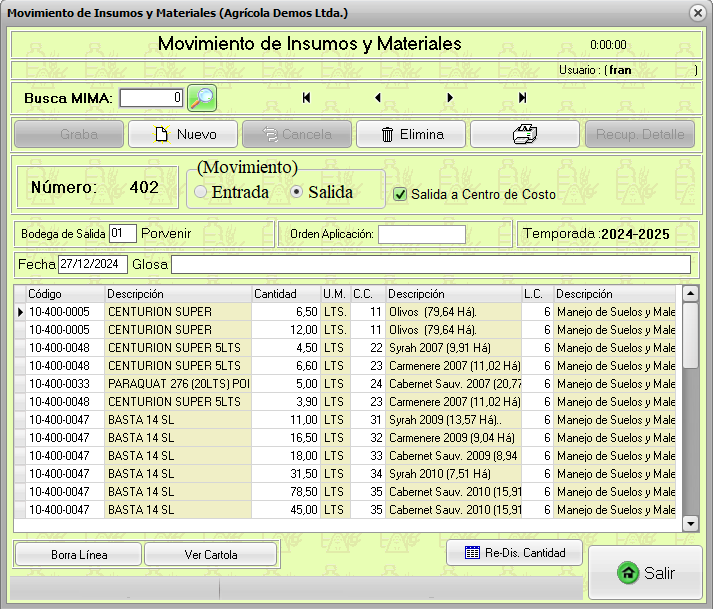Click the Salir exit button
Viewport: 713px width, 609px height.
646,573
